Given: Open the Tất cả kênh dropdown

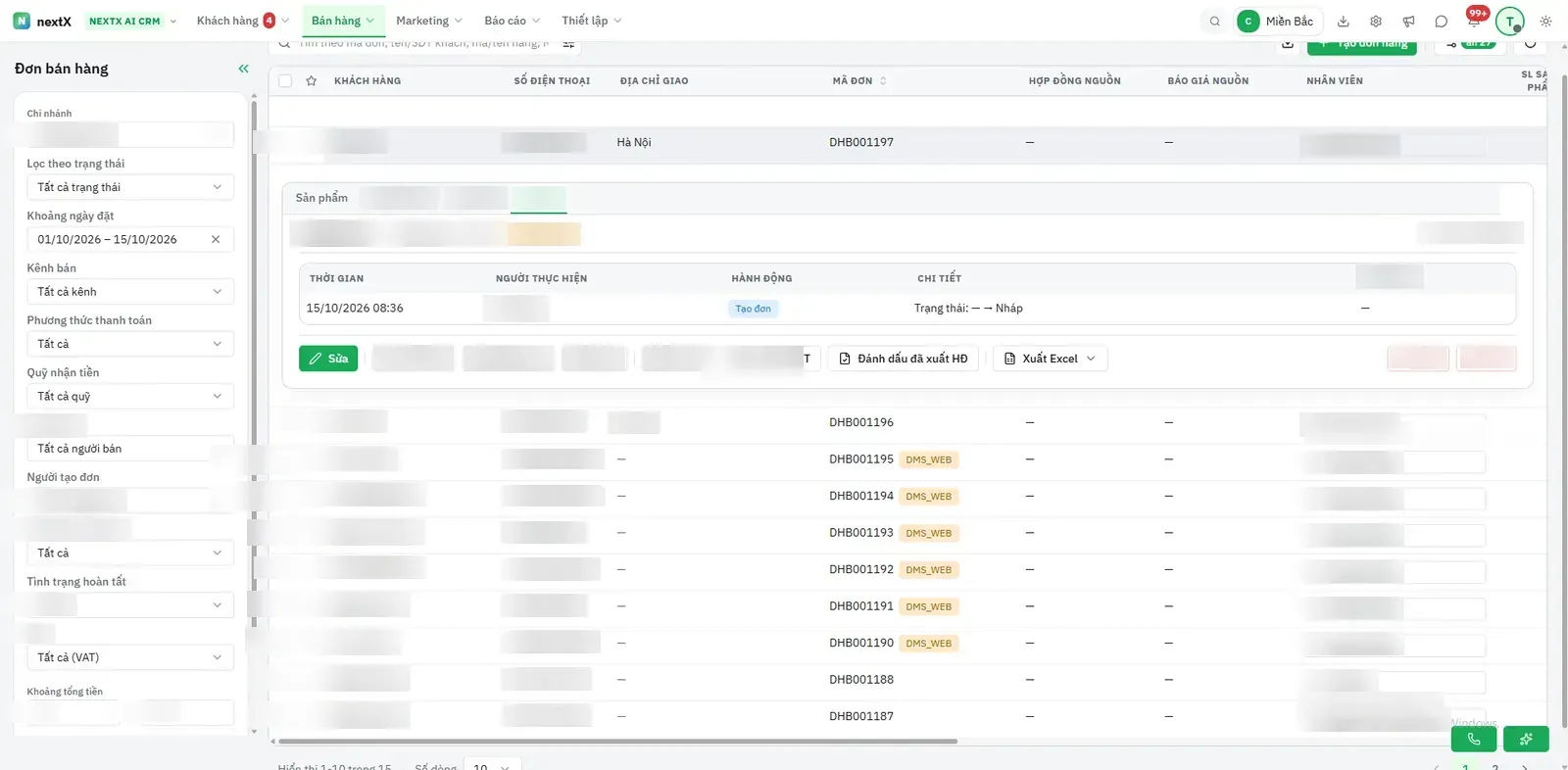Looking at the screenshot, I should (130, 292).
